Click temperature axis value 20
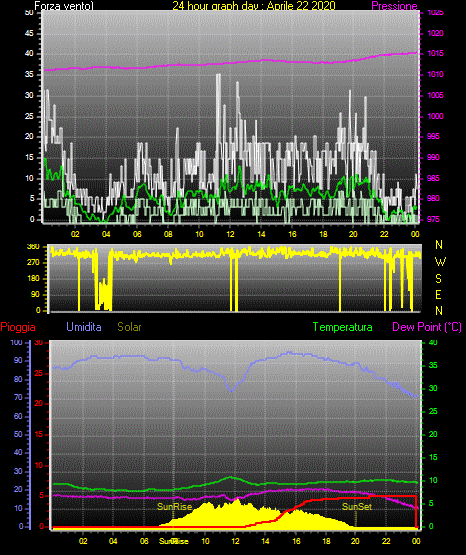466x555 pixels. (433, 434)
